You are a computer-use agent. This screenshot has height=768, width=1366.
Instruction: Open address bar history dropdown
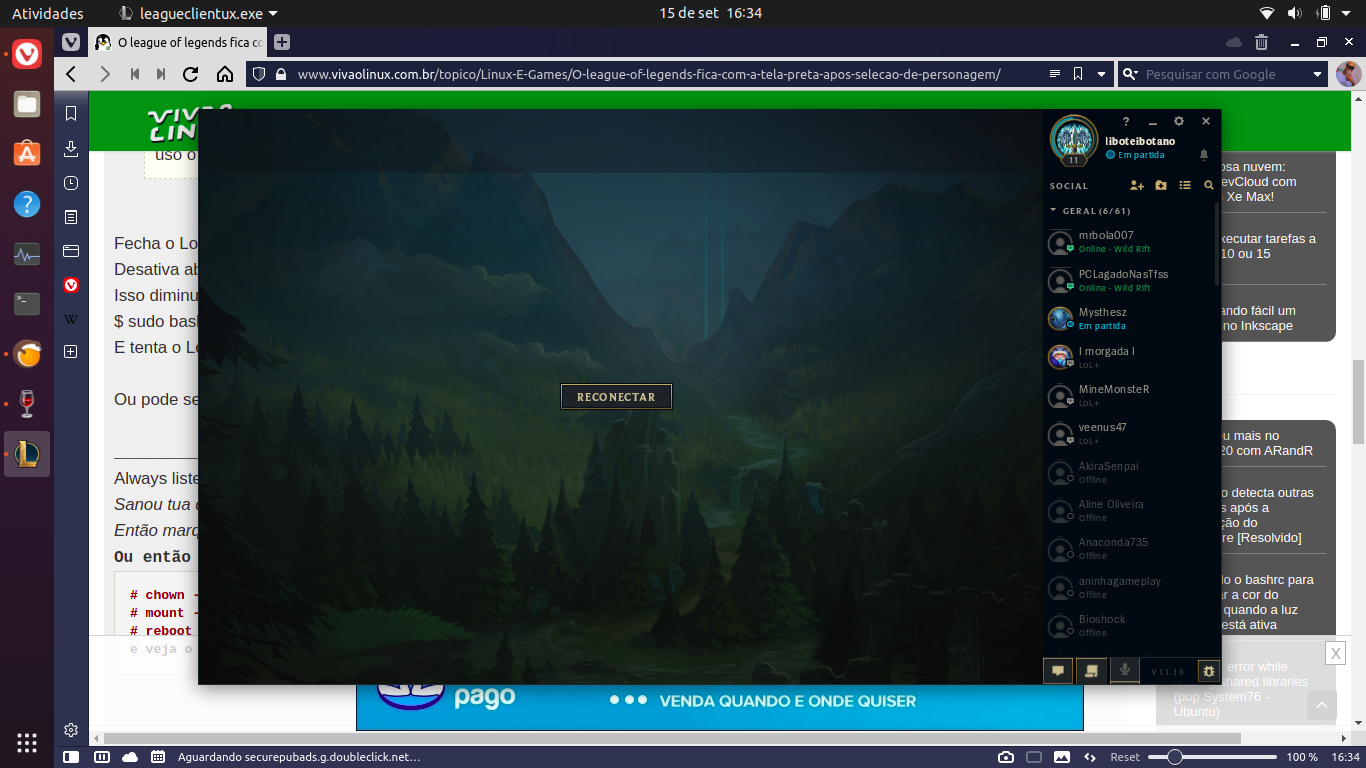(x=1101, y=74)
